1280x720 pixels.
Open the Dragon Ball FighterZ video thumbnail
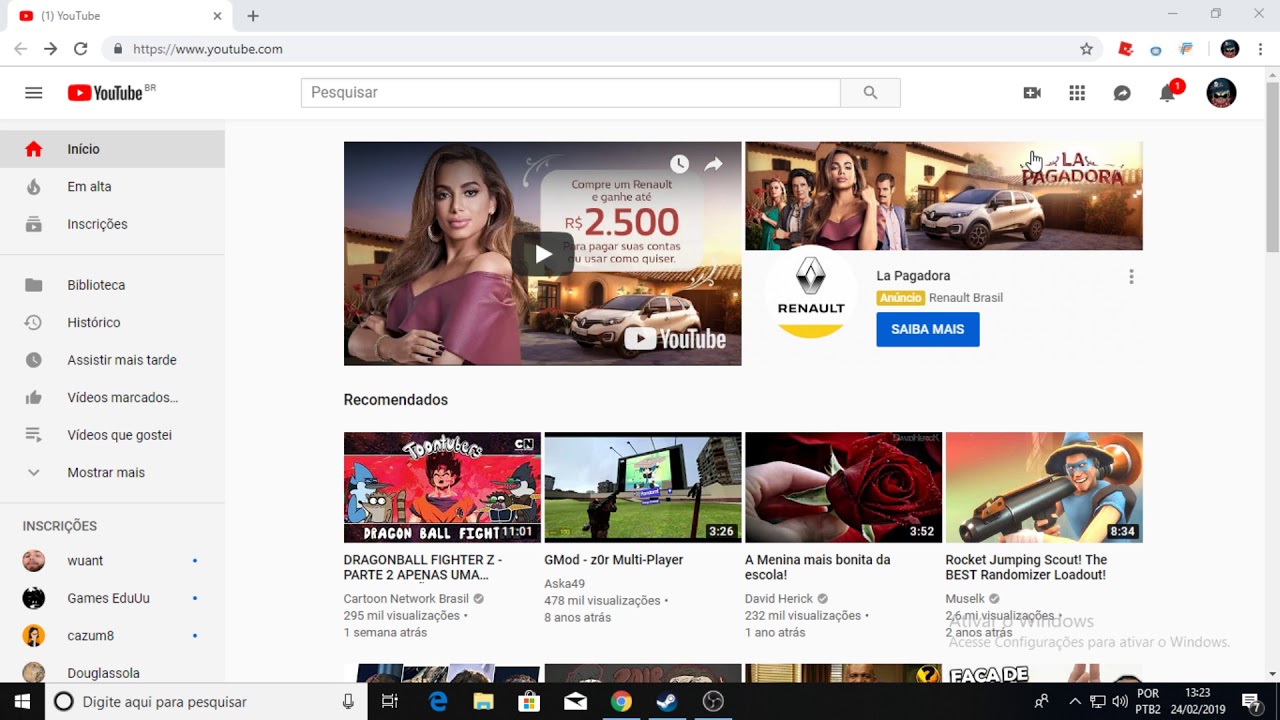(x=442, y=487)
